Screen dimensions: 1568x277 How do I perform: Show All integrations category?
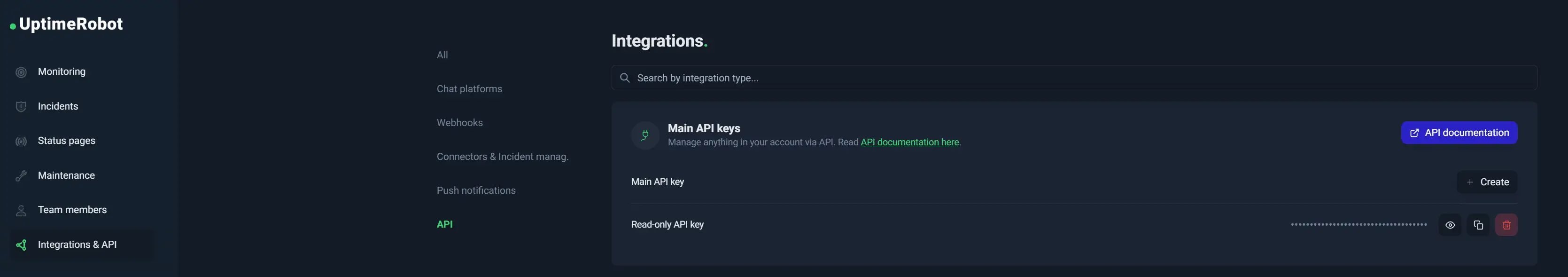442,55
